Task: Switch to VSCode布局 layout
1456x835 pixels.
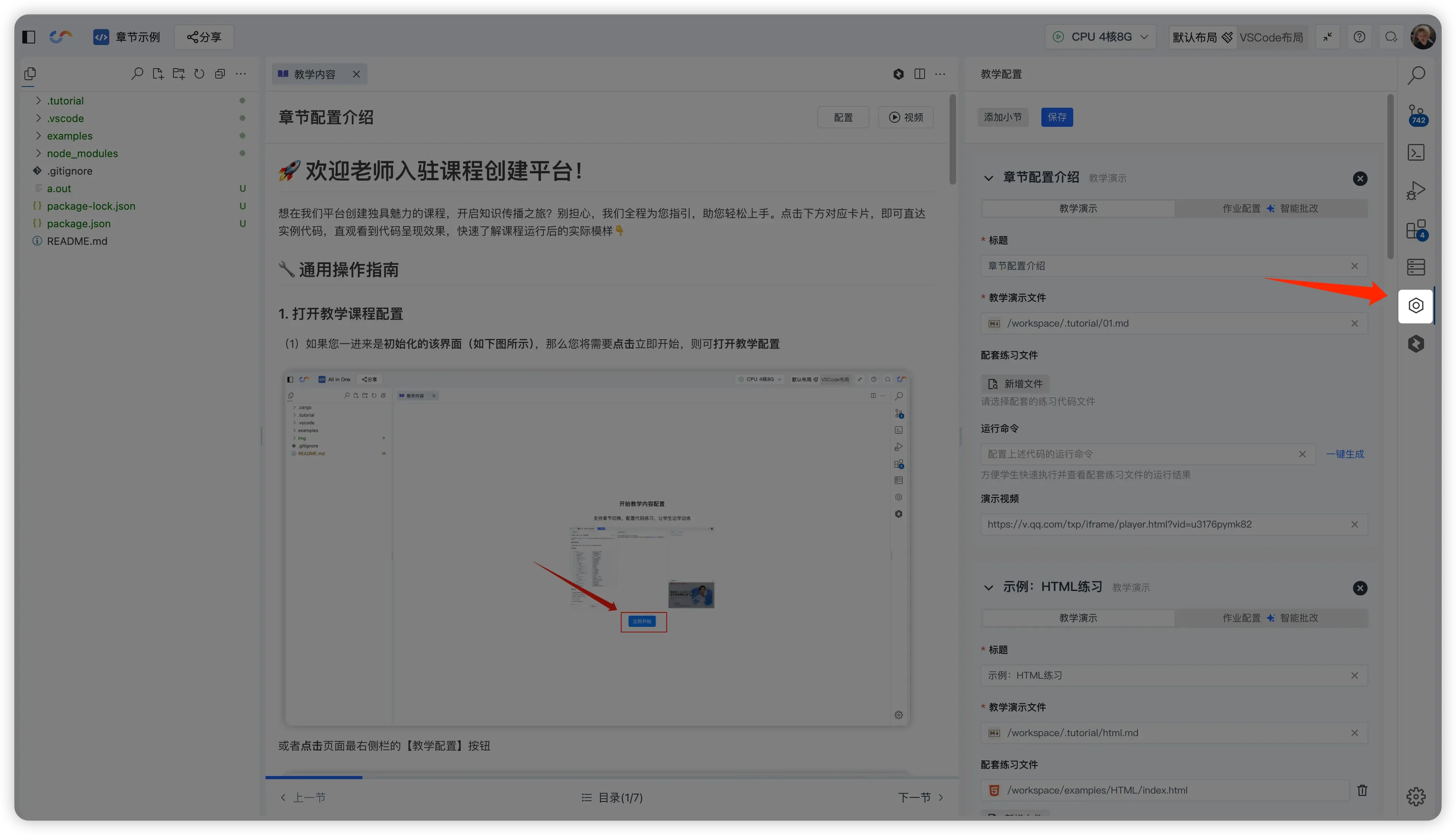Action: pyautogui.click(x=1271, y=37)
